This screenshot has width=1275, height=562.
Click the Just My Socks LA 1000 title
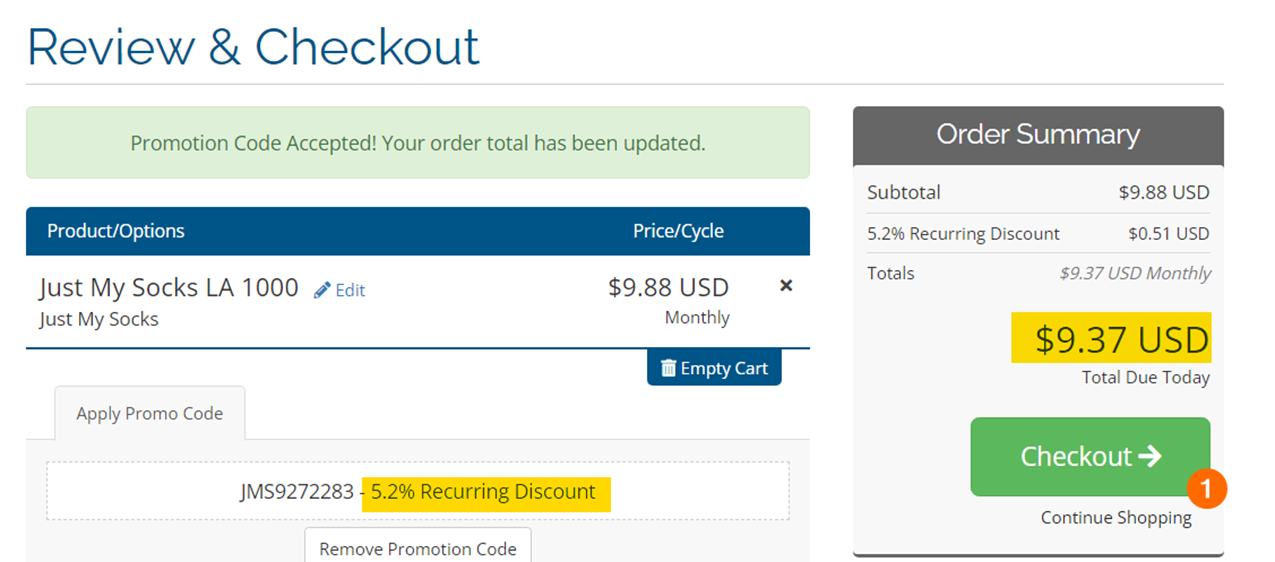coord(169,288)
